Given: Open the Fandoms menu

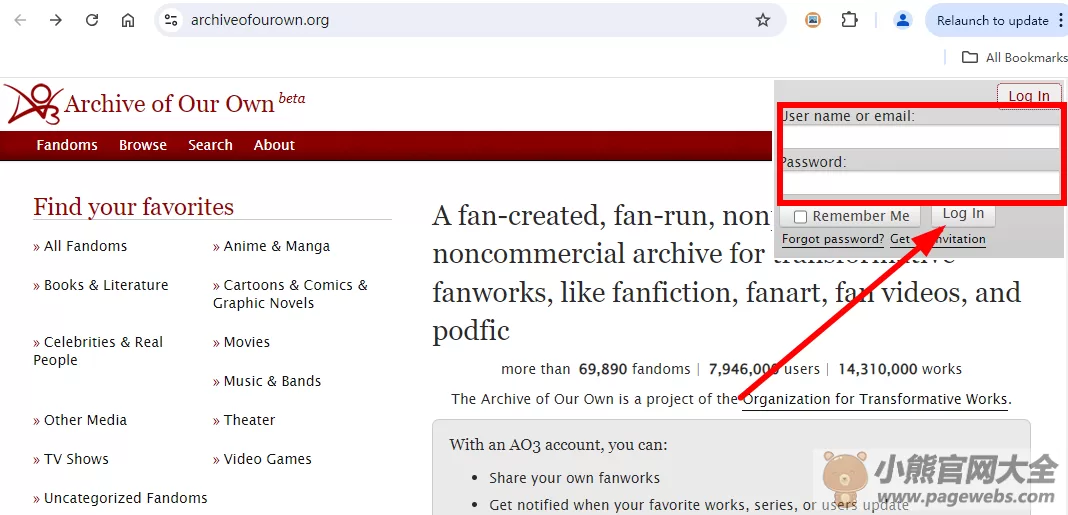Looking at the screenshot, I should [67, 145].
